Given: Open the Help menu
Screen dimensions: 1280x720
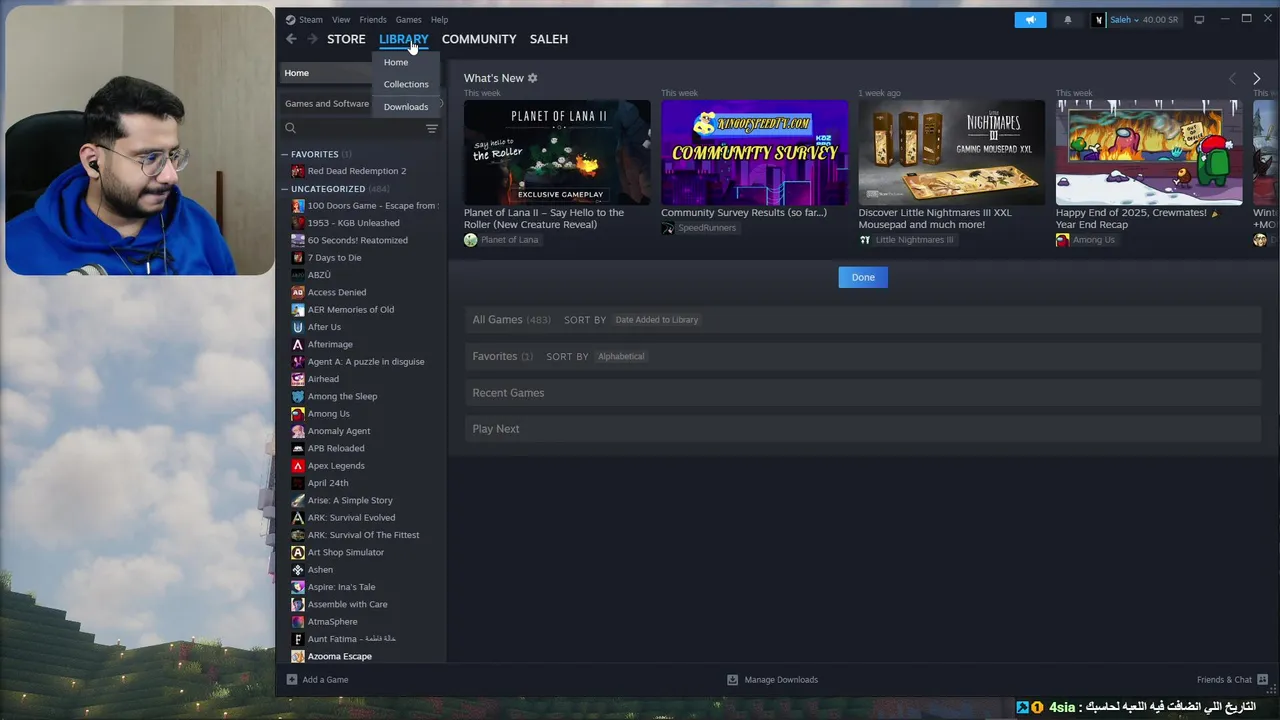Looking at the screenshot, I should 439,20.
